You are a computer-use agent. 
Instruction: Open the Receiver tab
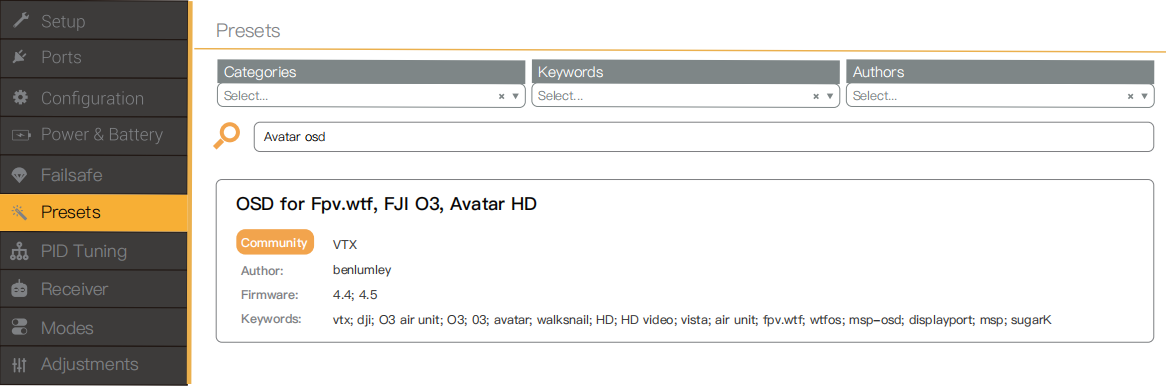point(94,289)
